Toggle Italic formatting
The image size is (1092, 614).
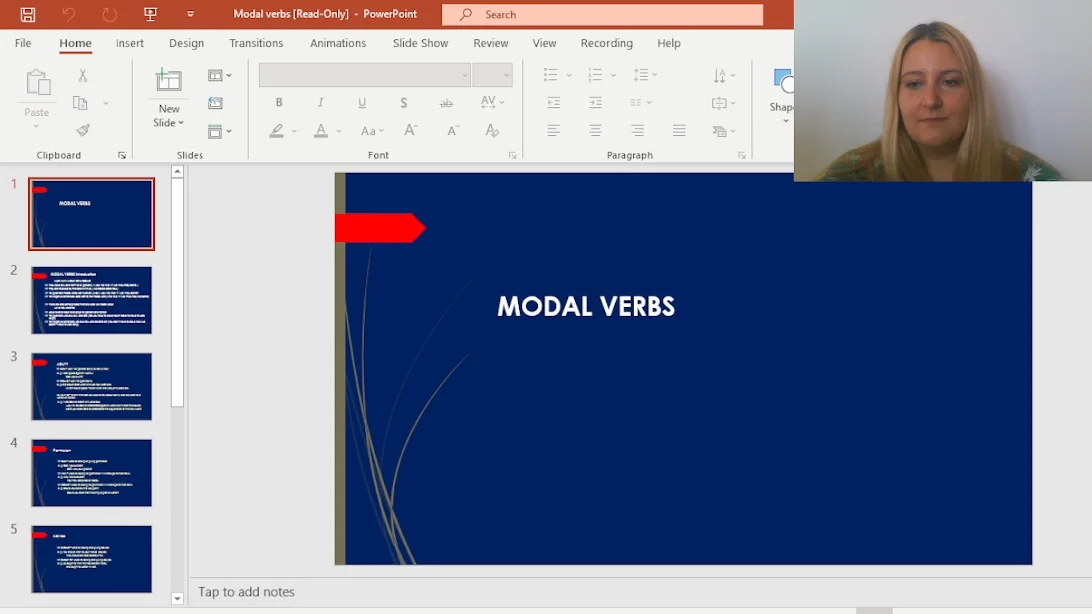(320, 102)
